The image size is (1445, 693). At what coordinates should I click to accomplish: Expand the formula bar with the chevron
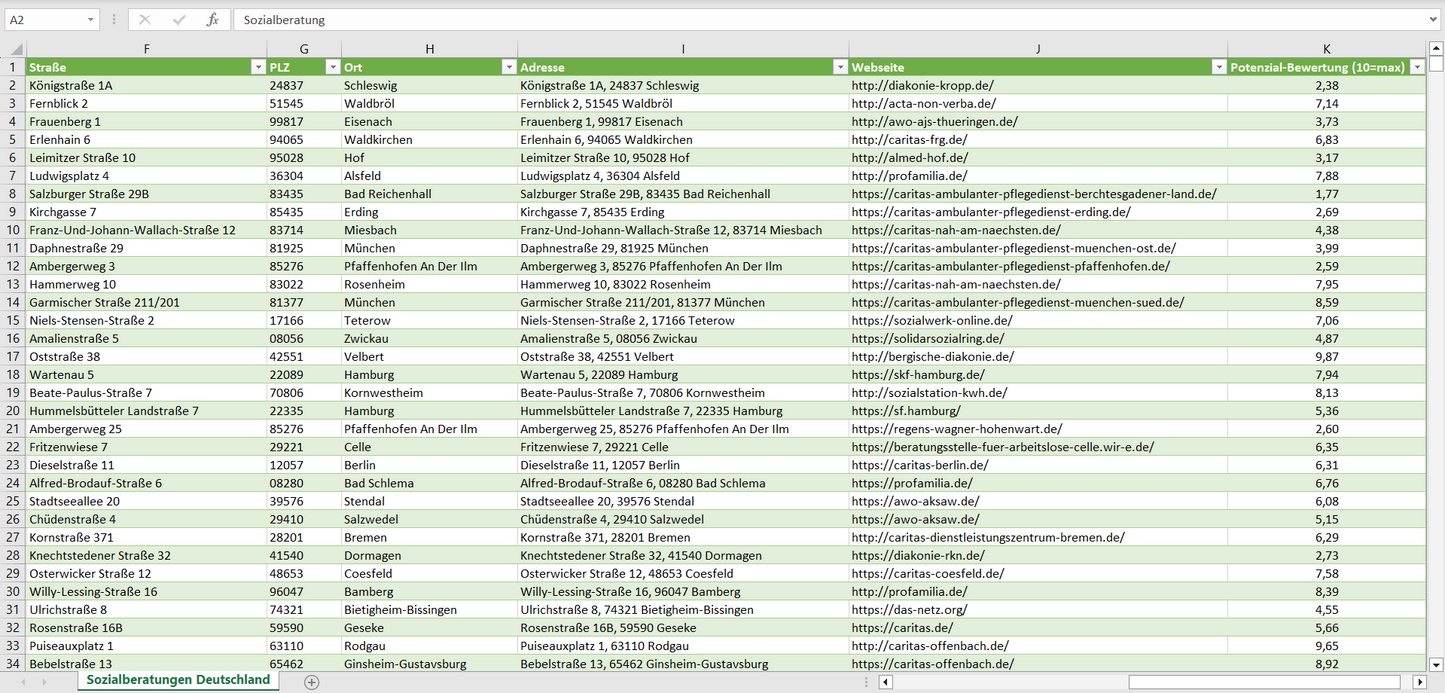click(x=1434, y=20)
